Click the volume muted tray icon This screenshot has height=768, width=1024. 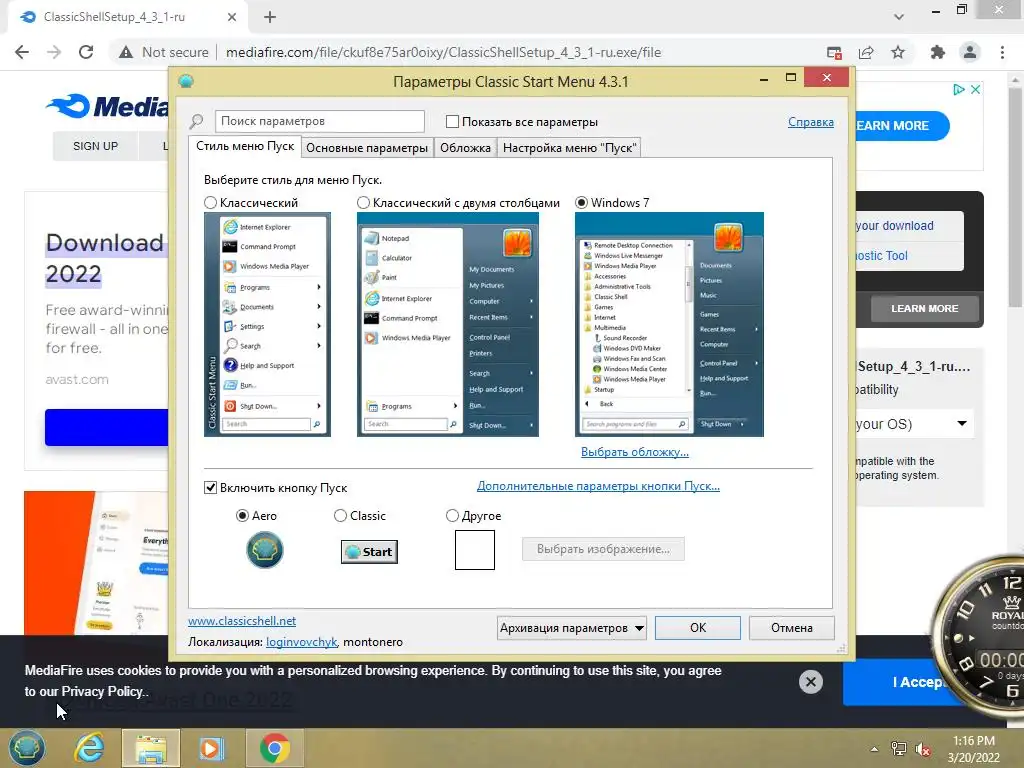click(x=923, y=749)
